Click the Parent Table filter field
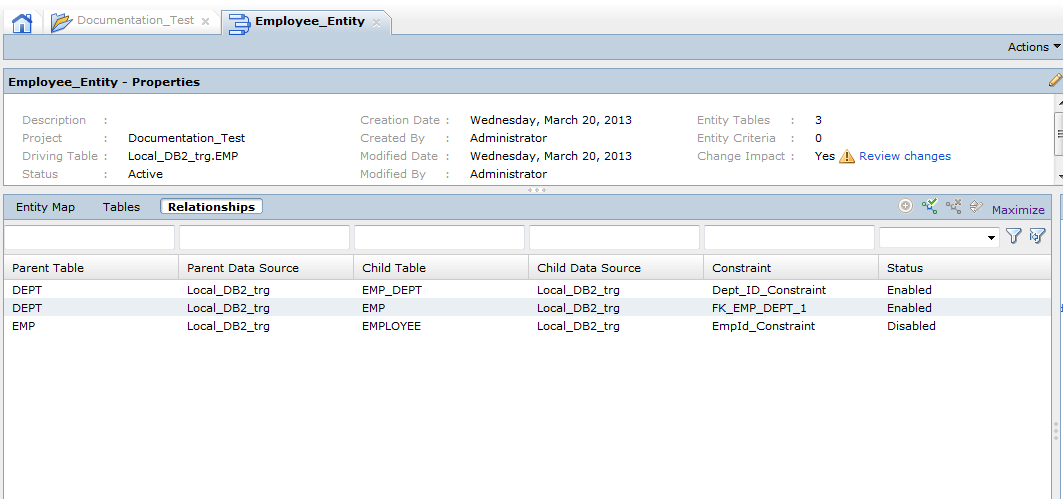1063x499 pixels. pos(89,237)
